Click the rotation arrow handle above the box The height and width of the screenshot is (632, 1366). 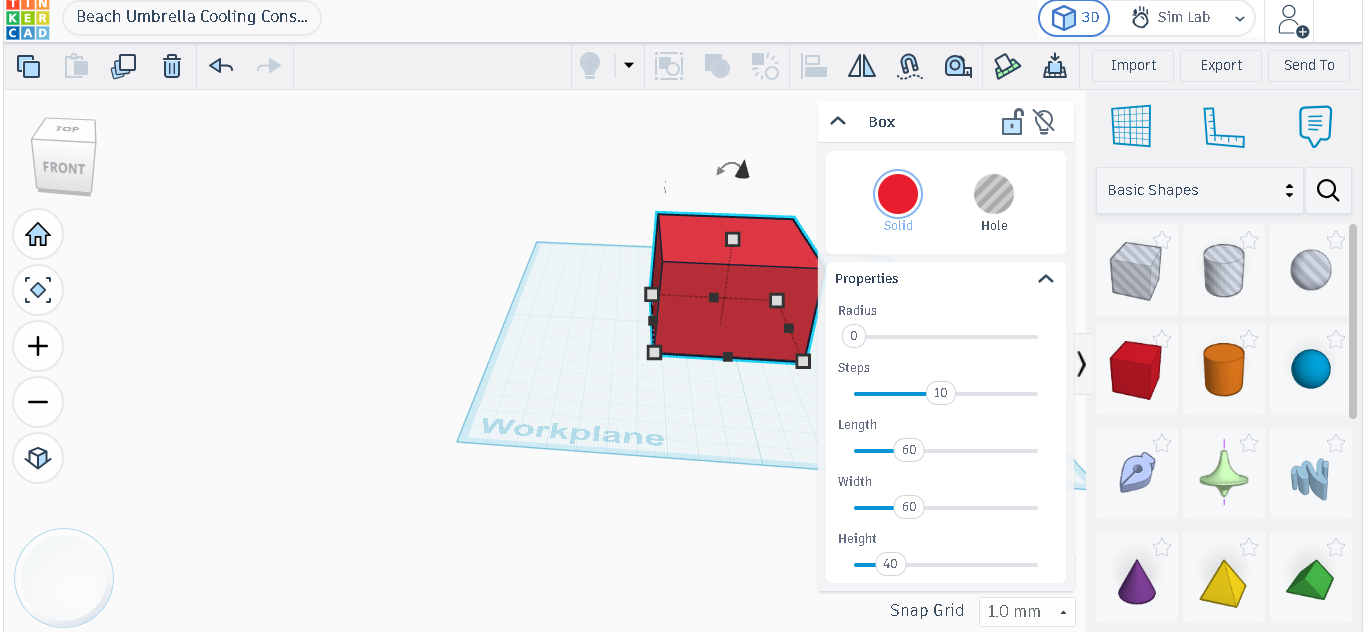click(733, 170)
